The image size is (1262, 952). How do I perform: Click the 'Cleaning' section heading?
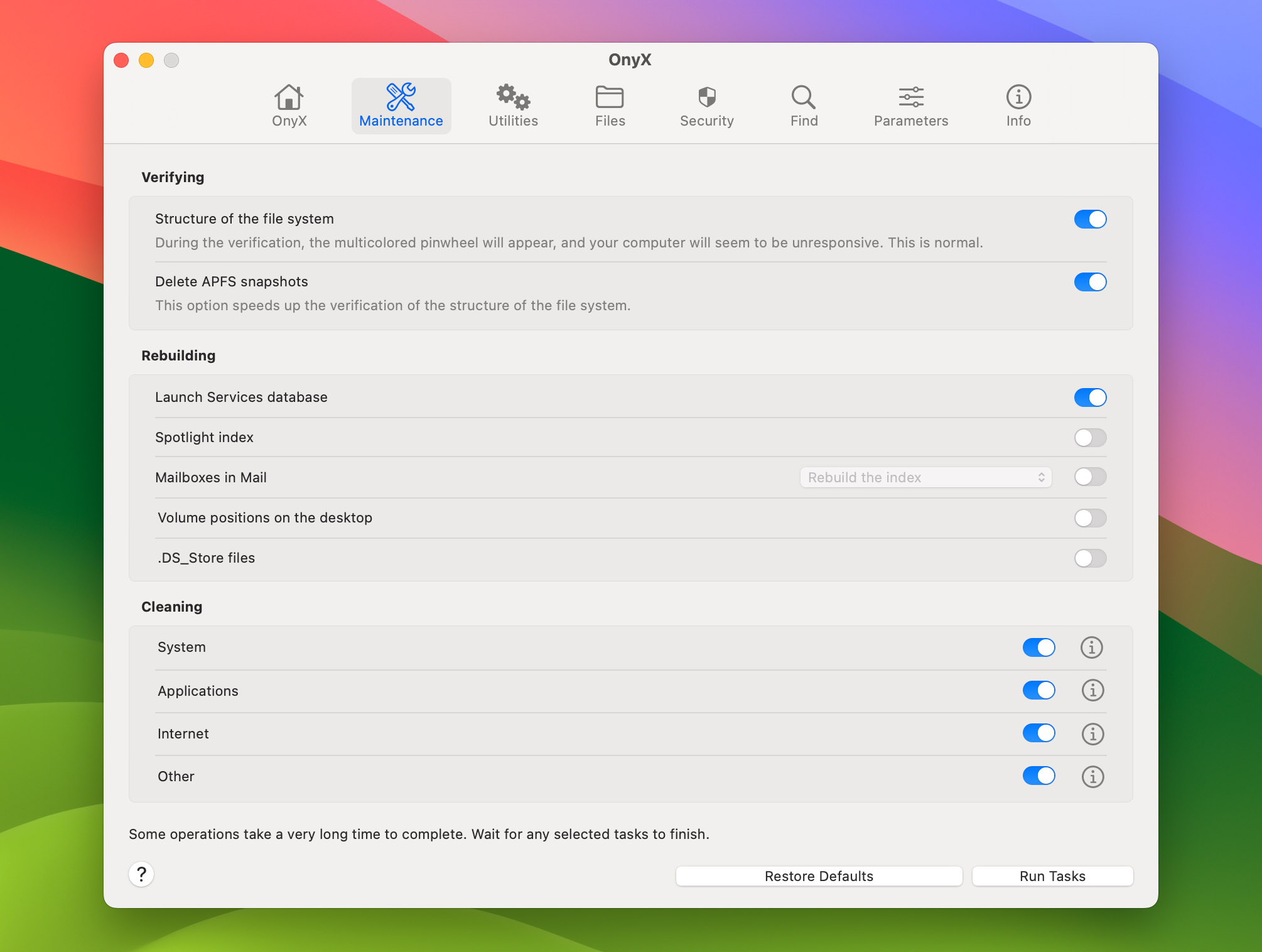[x=171, y=607]
